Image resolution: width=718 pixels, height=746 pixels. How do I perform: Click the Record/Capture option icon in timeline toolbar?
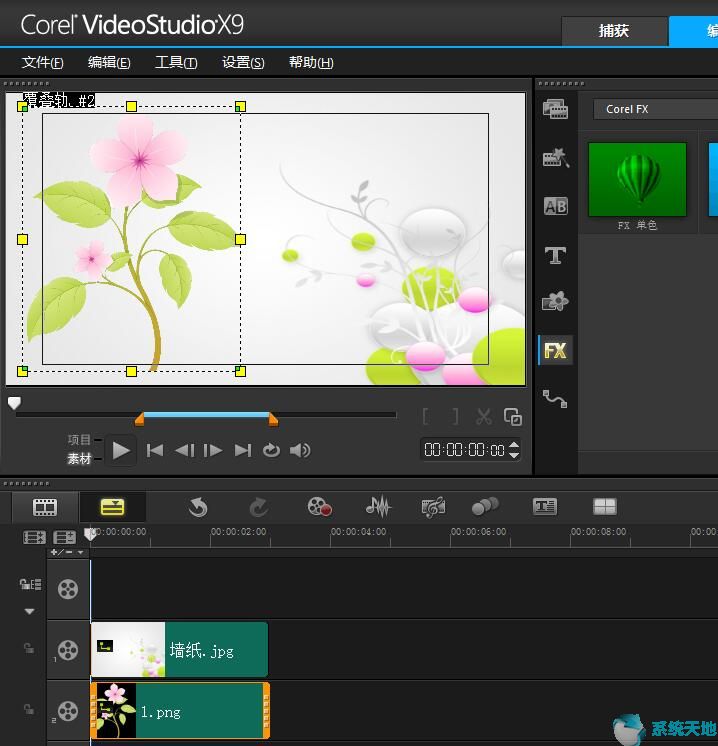tap(319, 507)
